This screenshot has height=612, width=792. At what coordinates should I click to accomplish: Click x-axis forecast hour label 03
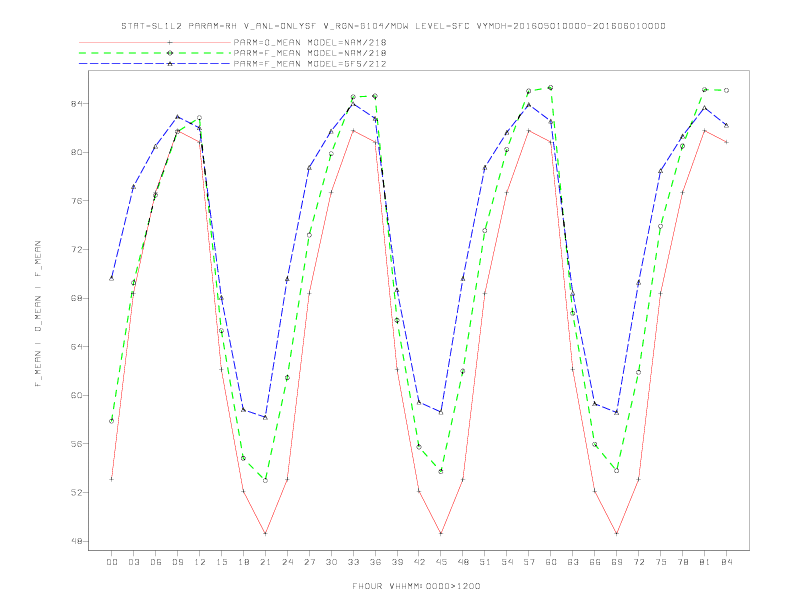[x=133, y=562]
